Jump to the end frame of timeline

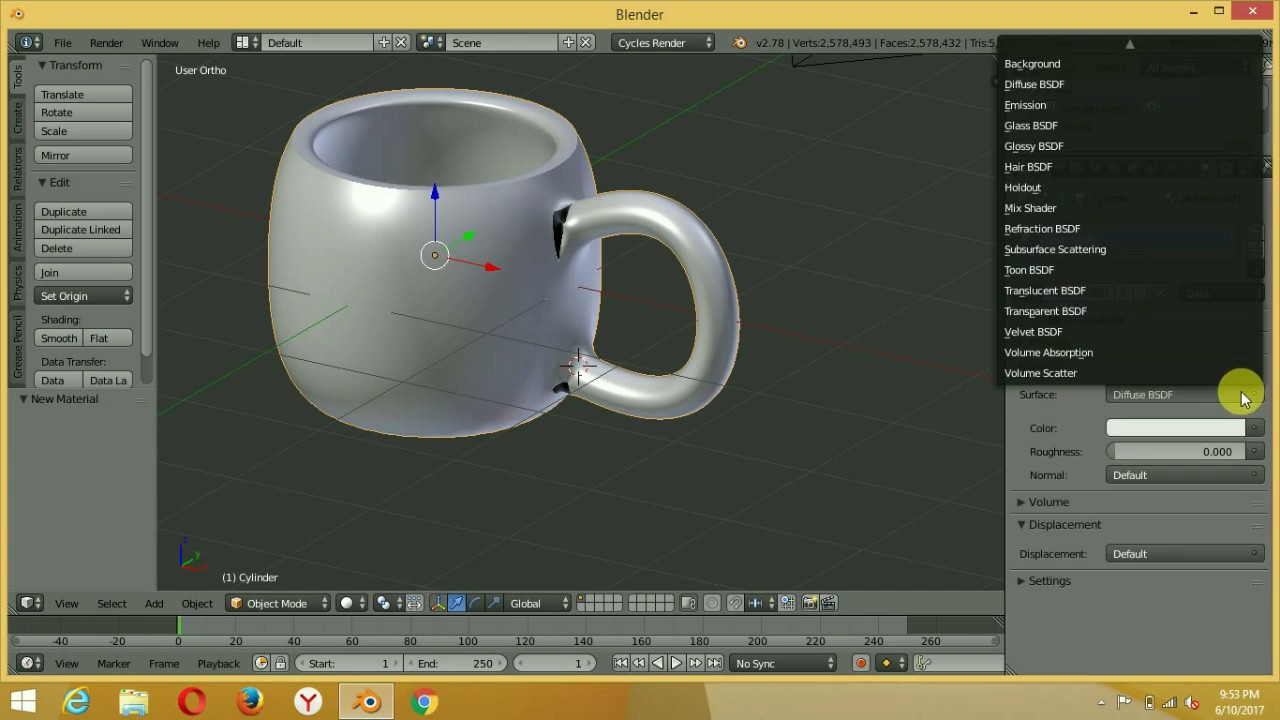click(x=714, y=663)
